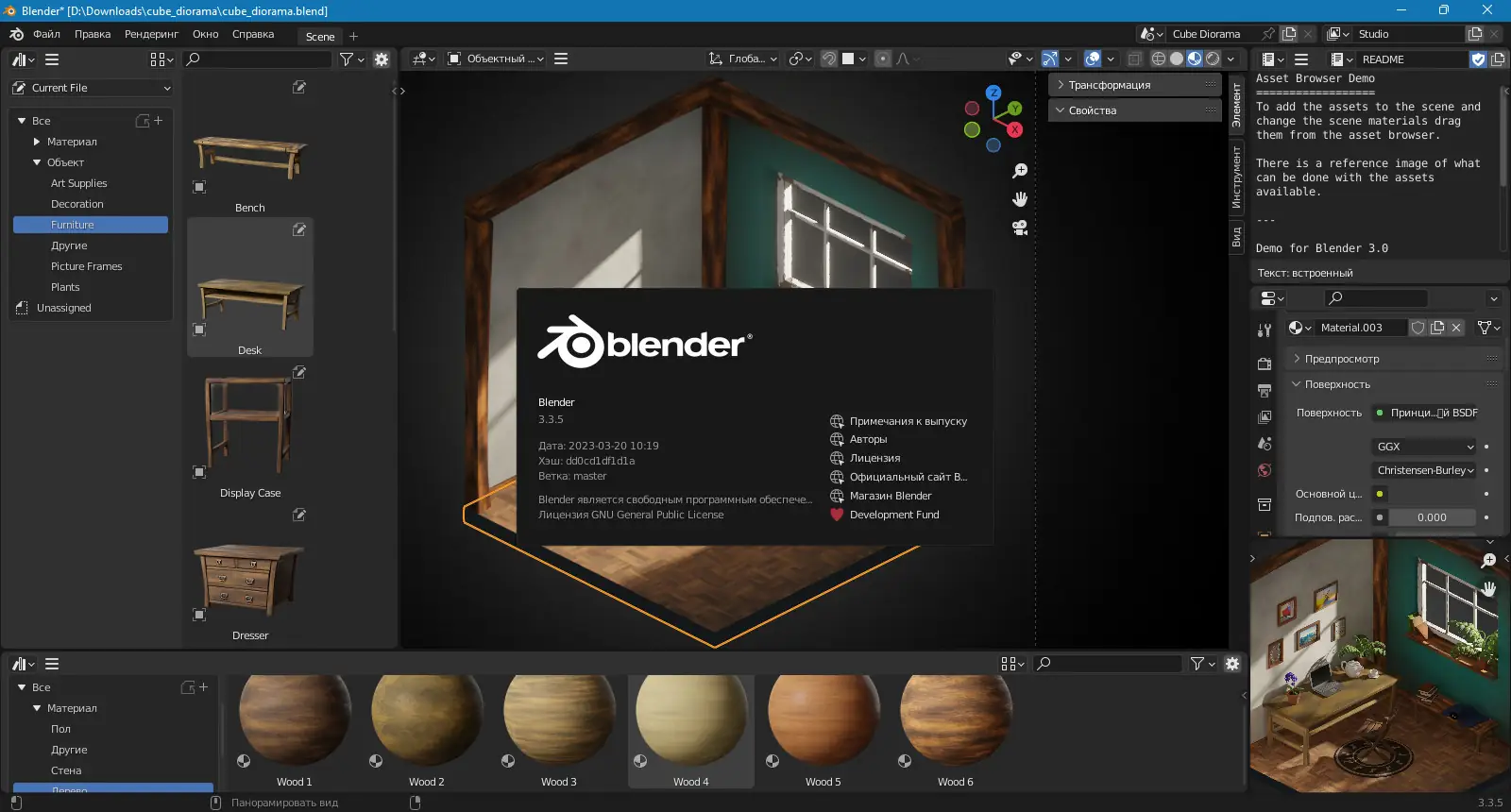Add new catalog with plus beside Все
The width and height of the screenshot is (1511, 812).
(x=158, y=121)
